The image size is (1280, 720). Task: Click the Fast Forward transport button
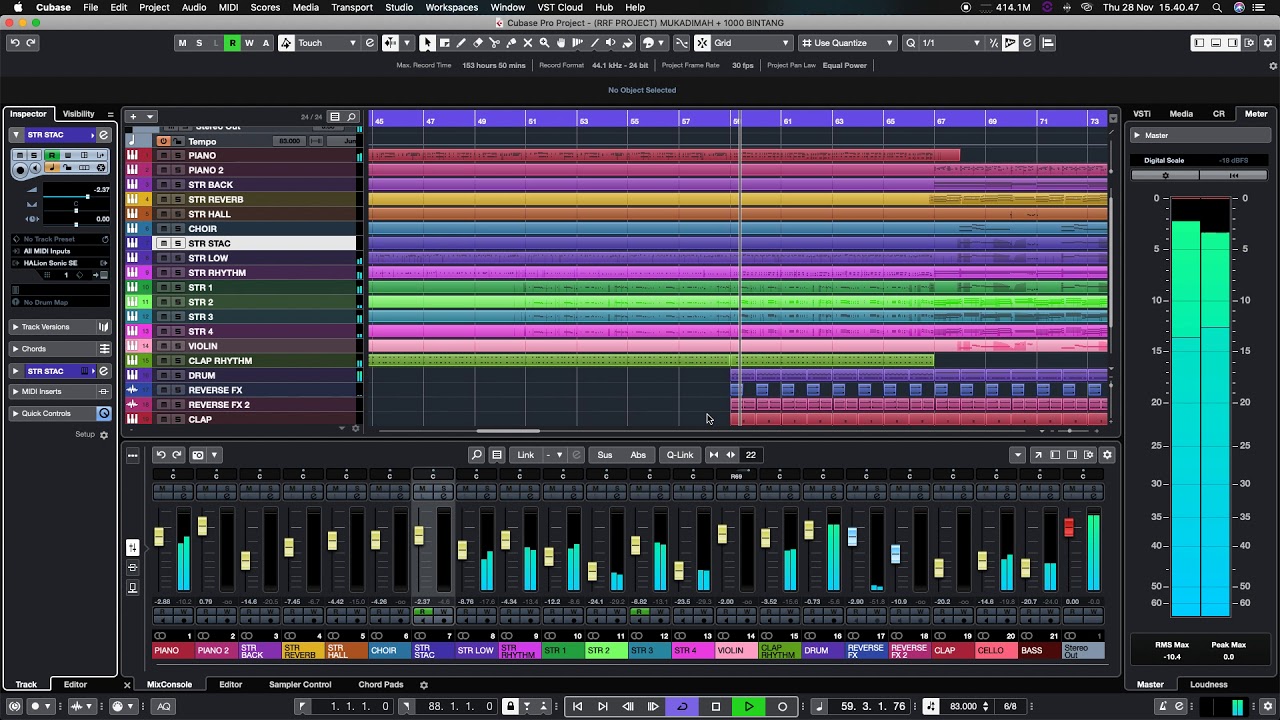654,707
